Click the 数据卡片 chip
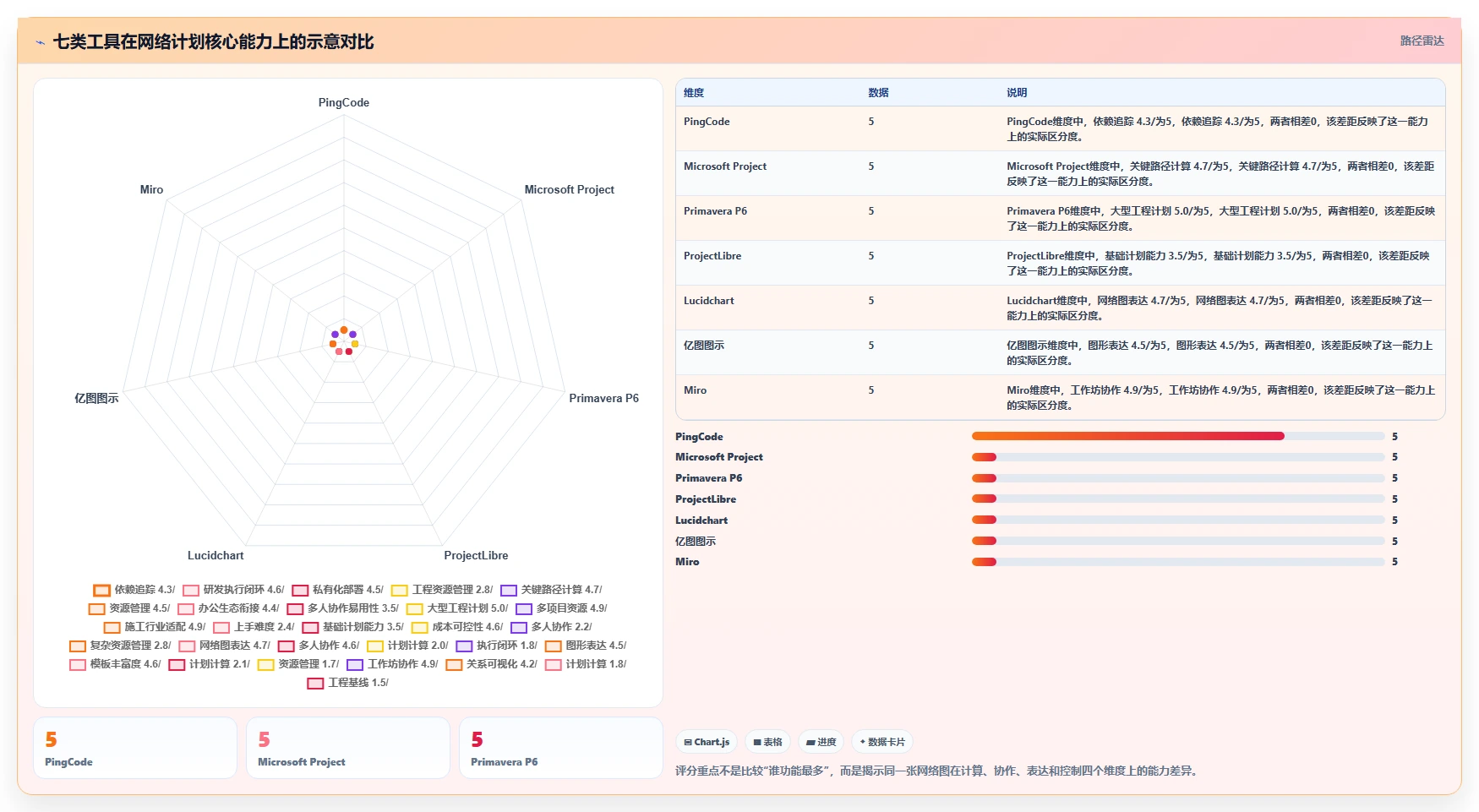 pos(882,742)
